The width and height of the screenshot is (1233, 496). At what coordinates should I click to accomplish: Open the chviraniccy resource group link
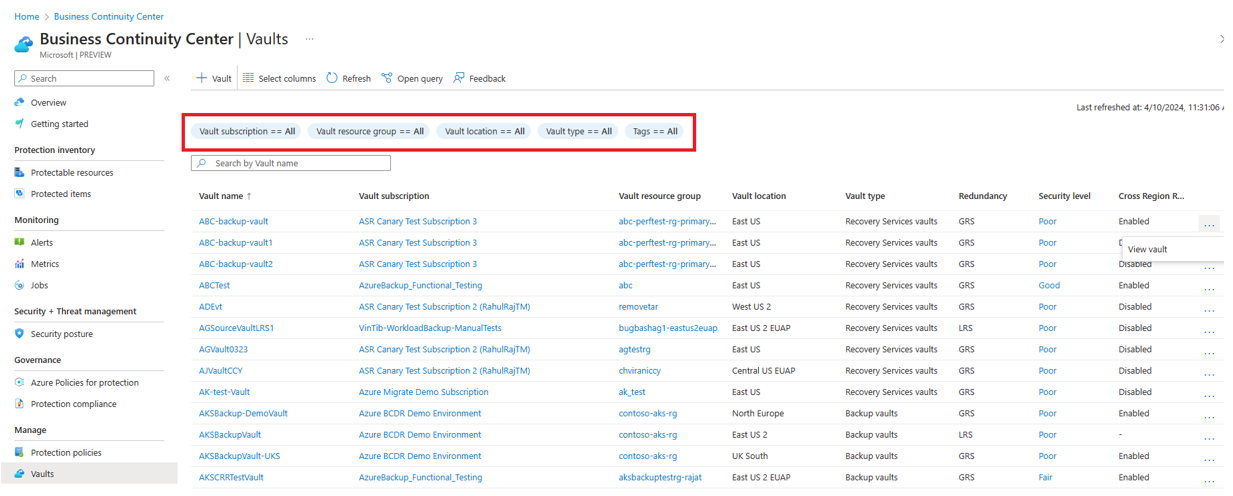point(640,370)
